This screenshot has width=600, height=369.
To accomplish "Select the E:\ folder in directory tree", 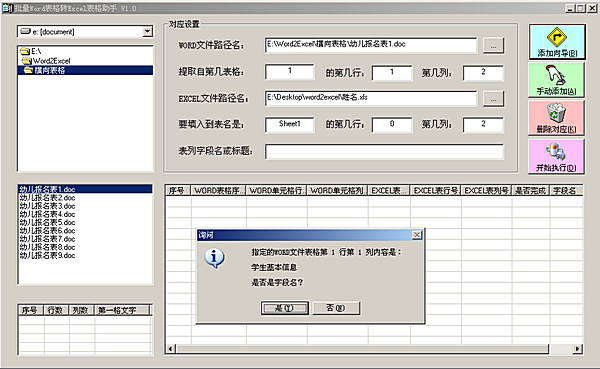I will click(x=31, y=51).
